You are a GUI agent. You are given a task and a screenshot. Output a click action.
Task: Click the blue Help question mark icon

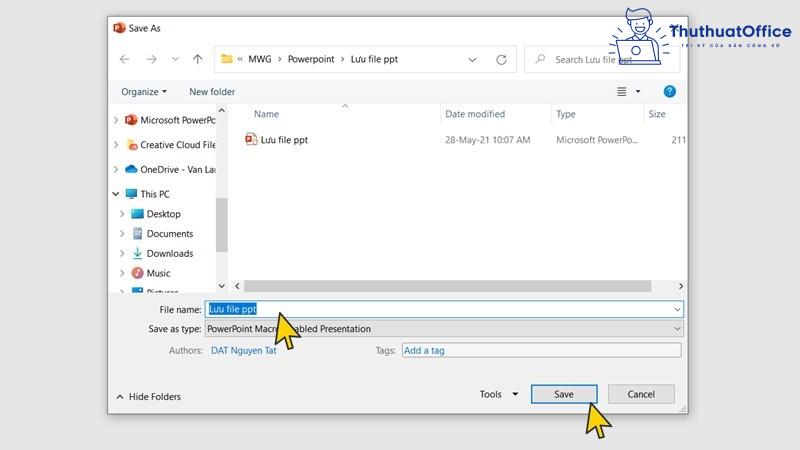[x=670, y=92]
